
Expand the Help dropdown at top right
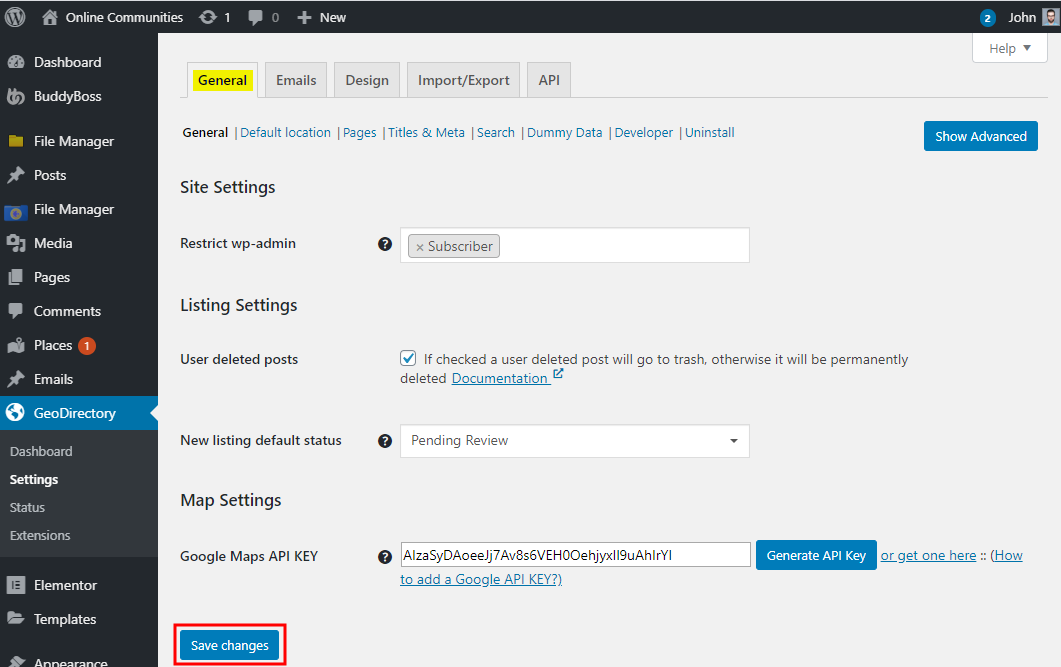pos(1009,47)
